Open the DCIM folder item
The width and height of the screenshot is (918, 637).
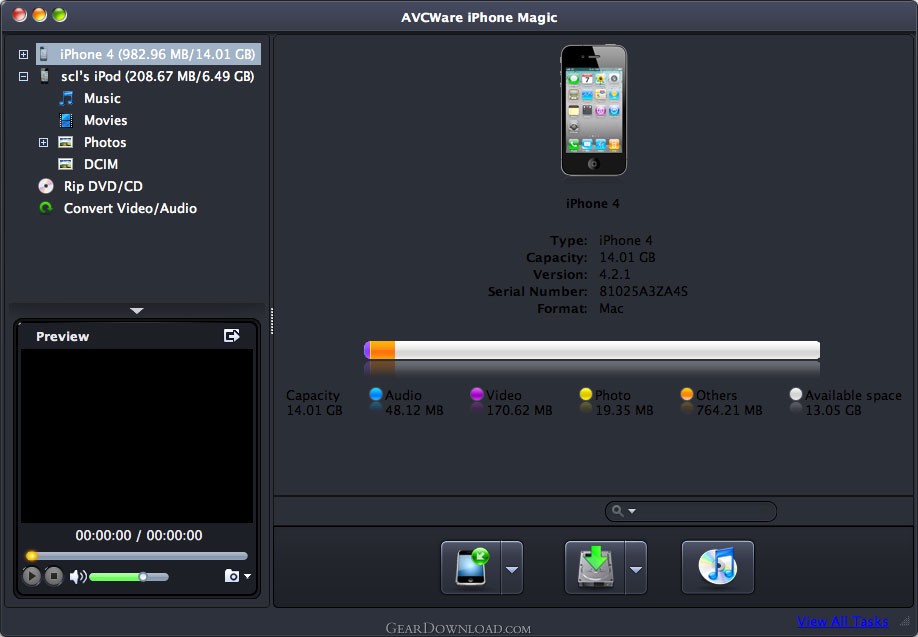[x=101, y=165]
